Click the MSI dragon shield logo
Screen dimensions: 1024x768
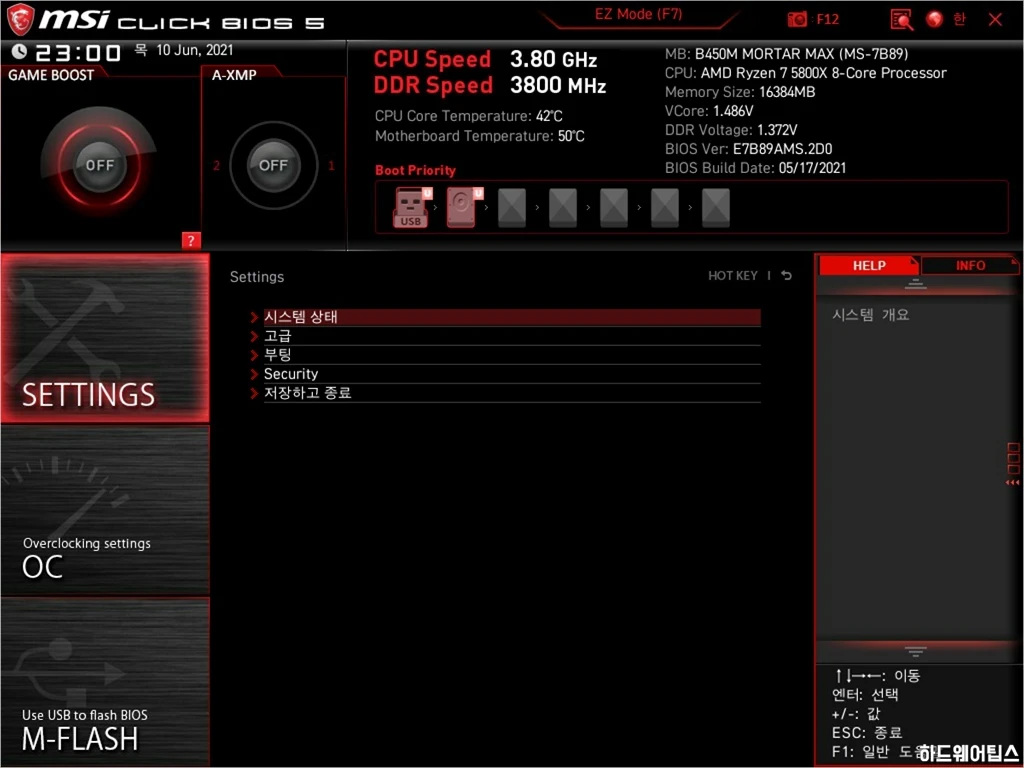pyautogui.click(x=20, y=20)
